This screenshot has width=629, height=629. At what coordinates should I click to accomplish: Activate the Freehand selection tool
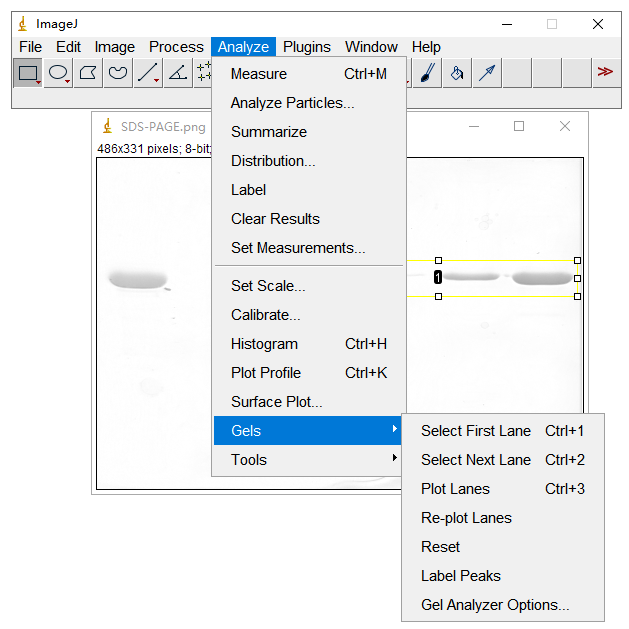coord(118,72)
